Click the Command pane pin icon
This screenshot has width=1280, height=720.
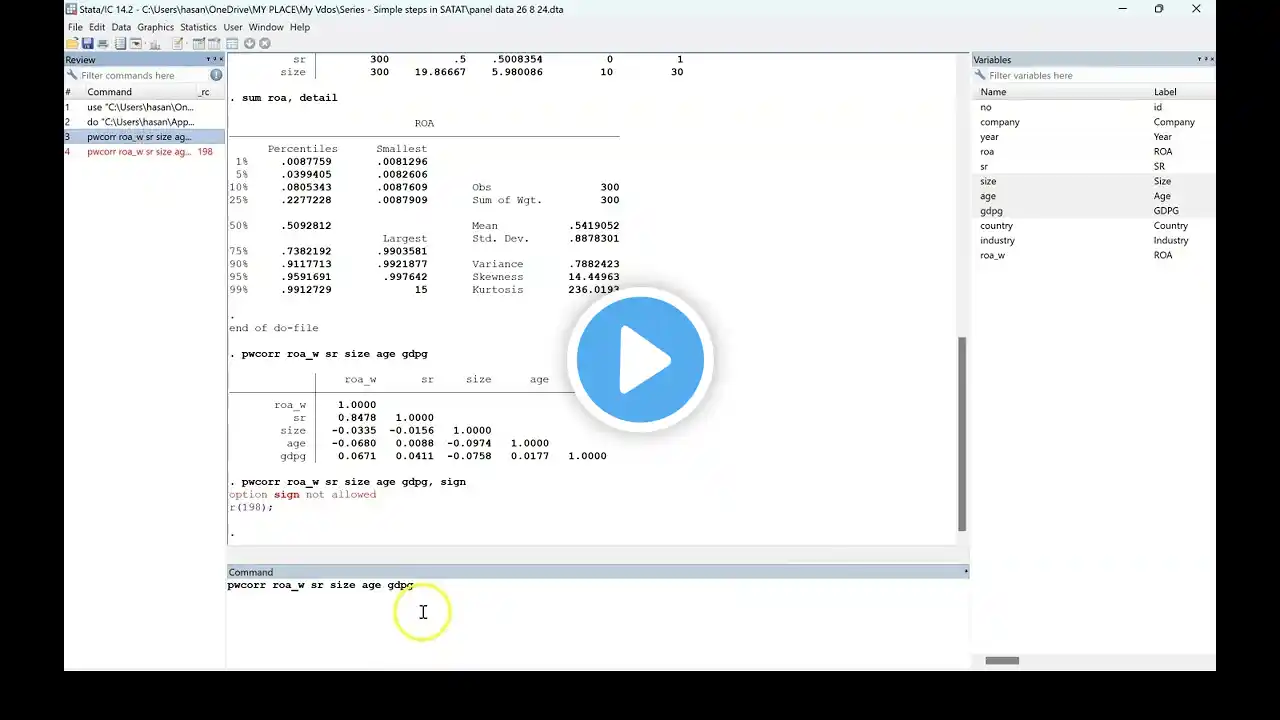(x=965, y=572)
